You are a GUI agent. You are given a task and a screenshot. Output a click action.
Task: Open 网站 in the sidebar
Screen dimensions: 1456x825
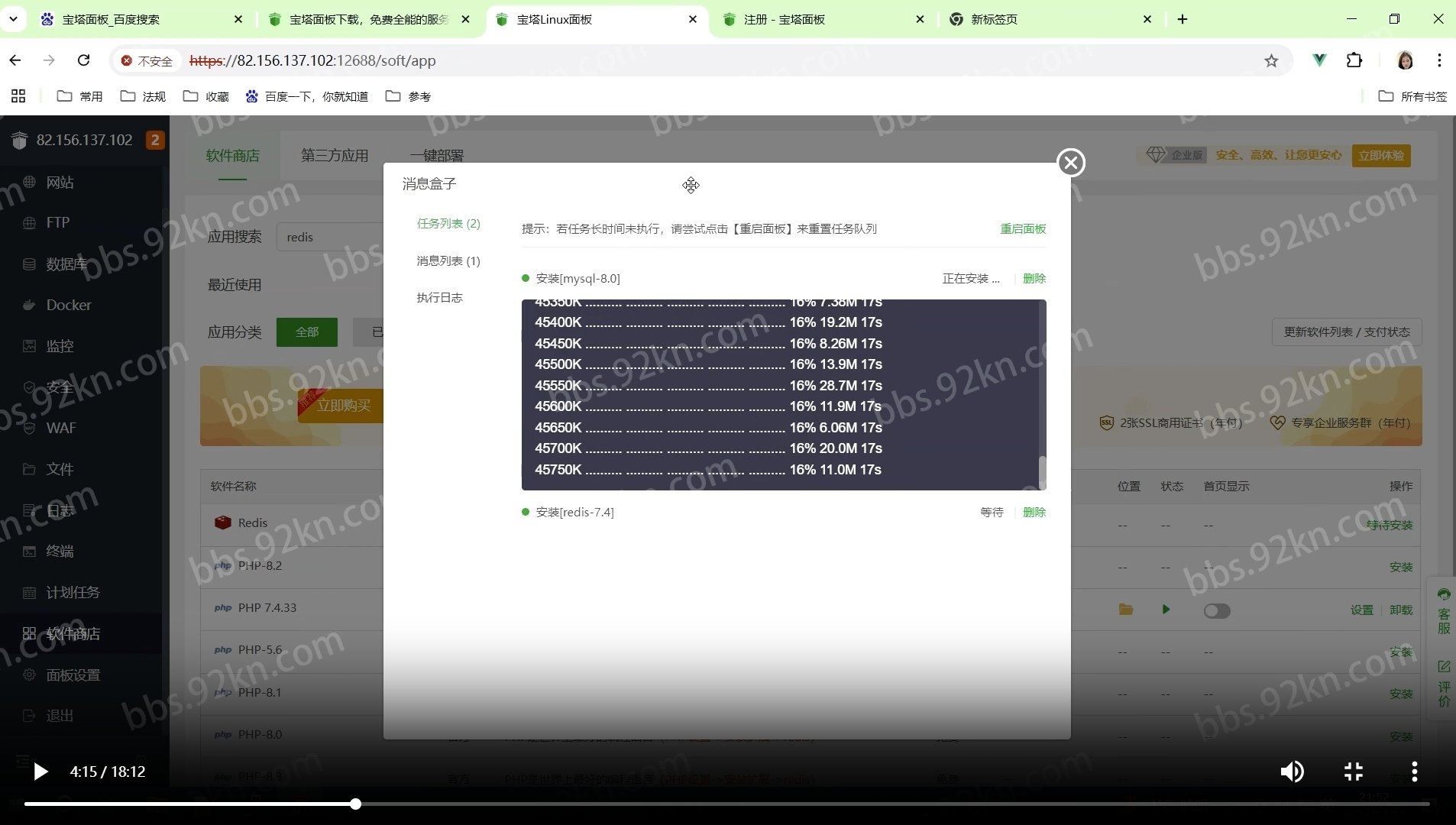(81, 182)
